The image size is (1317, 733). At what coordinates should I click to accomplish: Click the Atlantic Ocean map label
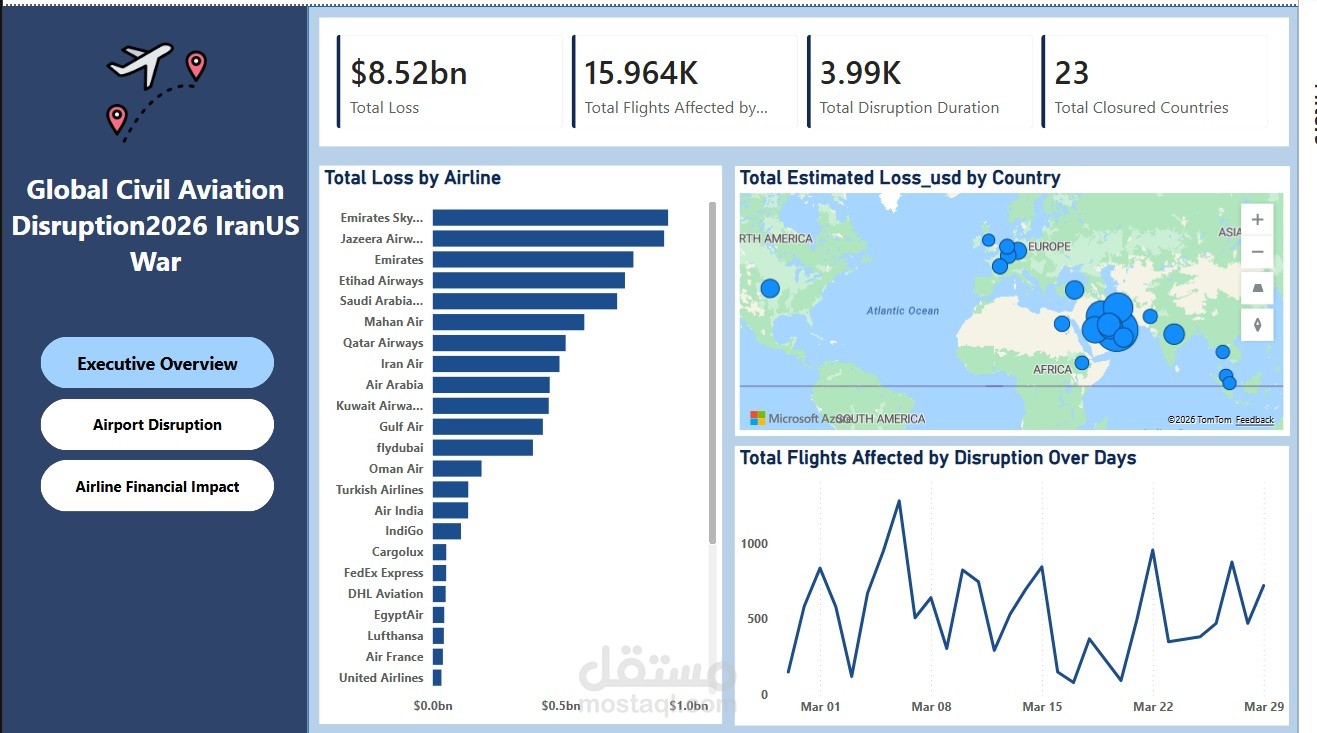(x=903, y=311)
